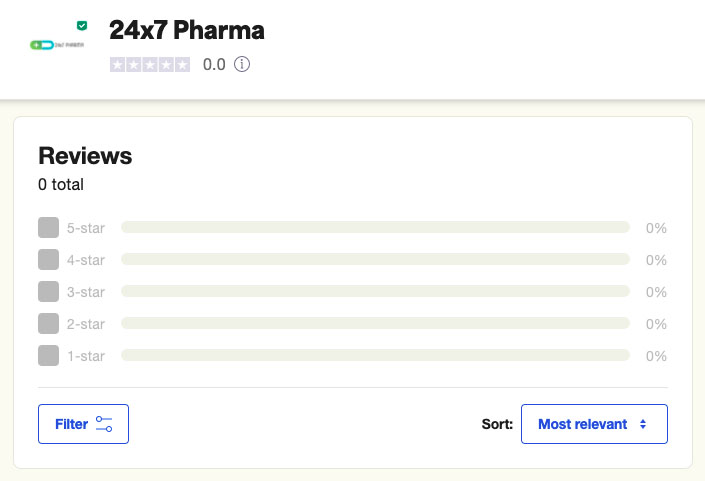The height and width of the screenshot is (481, 705).
Task: Open the Filter button
Action: 83,424
